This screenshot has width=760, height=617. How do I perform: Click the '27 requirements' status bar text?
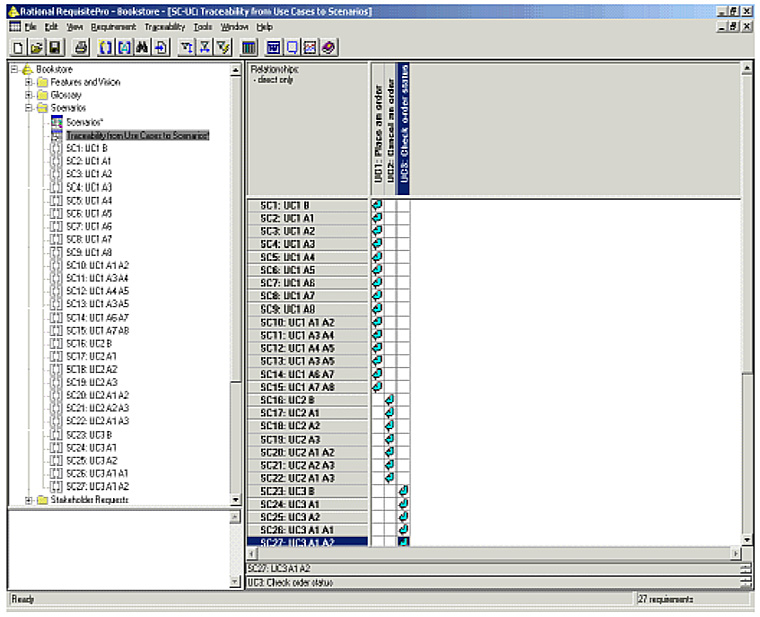click(665, 599)
